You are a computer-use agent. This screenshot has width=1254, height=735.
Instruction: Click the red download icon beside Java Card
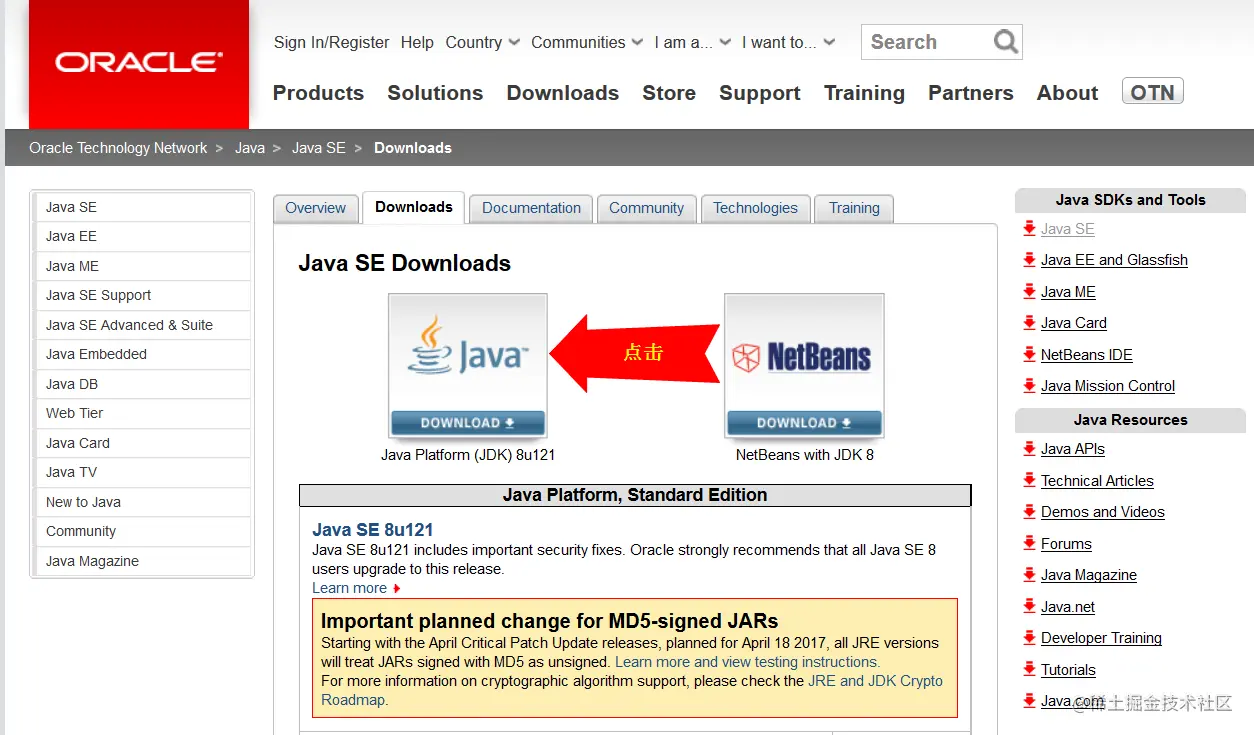pyautogui.click(x=1029, y=323)
